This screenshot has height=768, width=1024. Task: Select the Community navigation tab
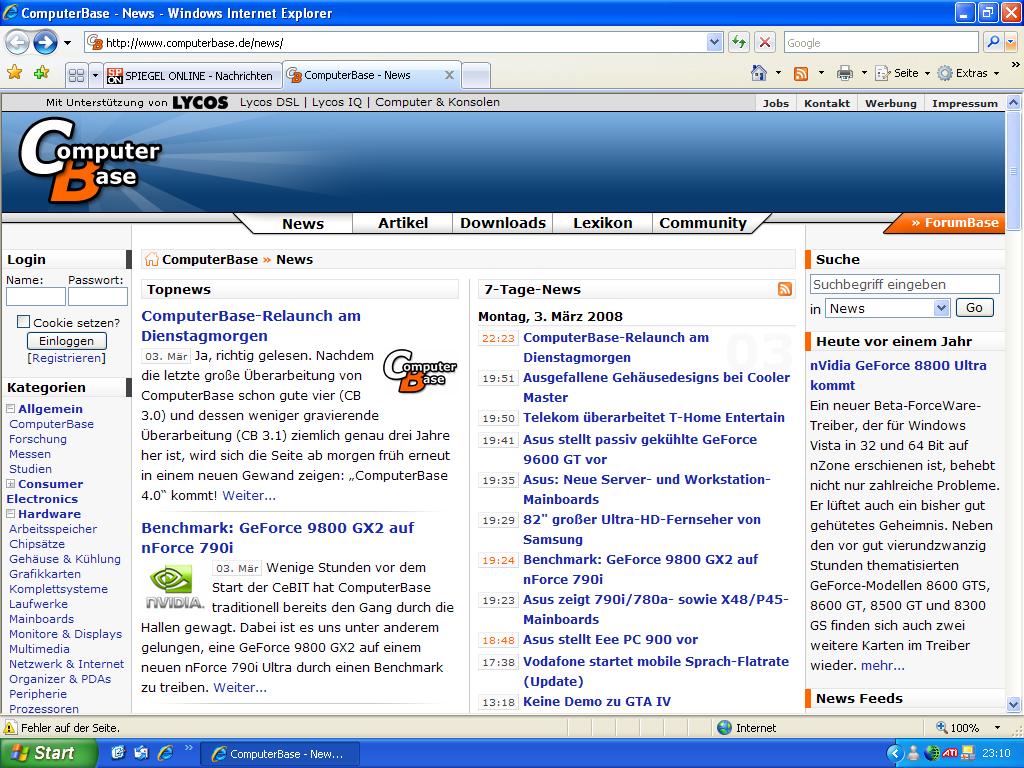(x=703, y=223)
